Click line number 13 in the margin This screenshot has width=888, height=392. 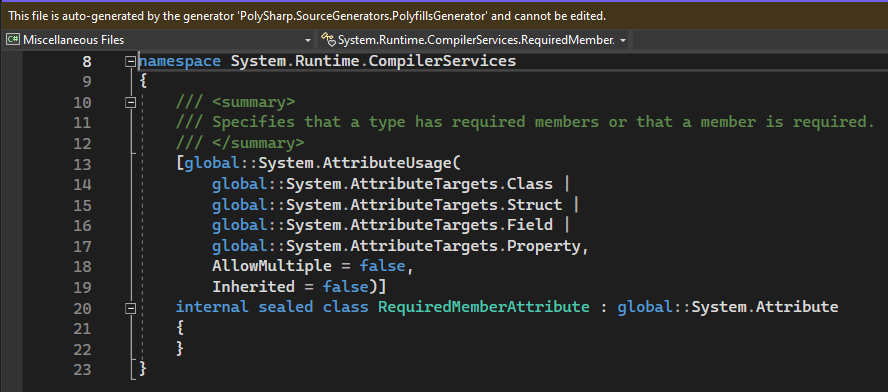point(82,164)
